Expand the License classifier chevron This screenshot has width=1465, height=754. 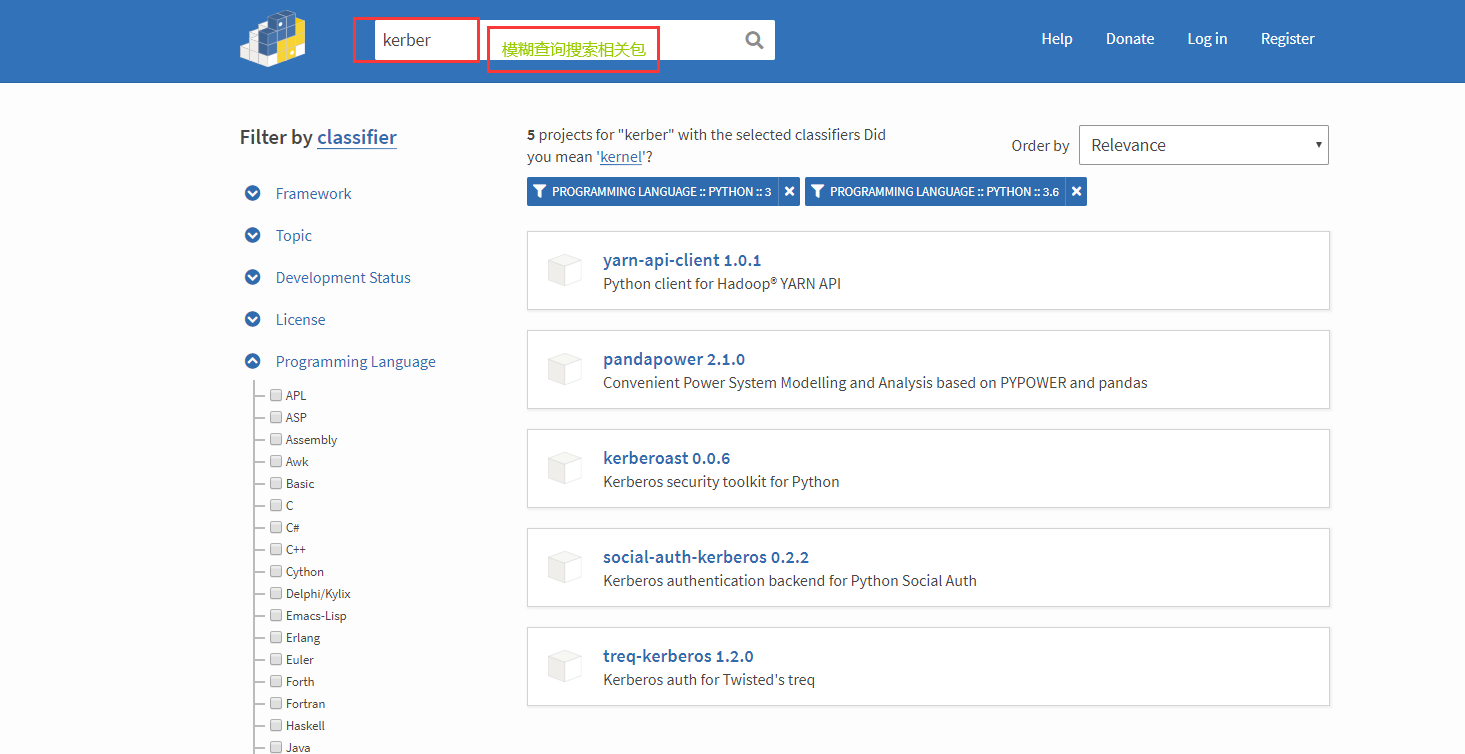(x=253, y=319)
